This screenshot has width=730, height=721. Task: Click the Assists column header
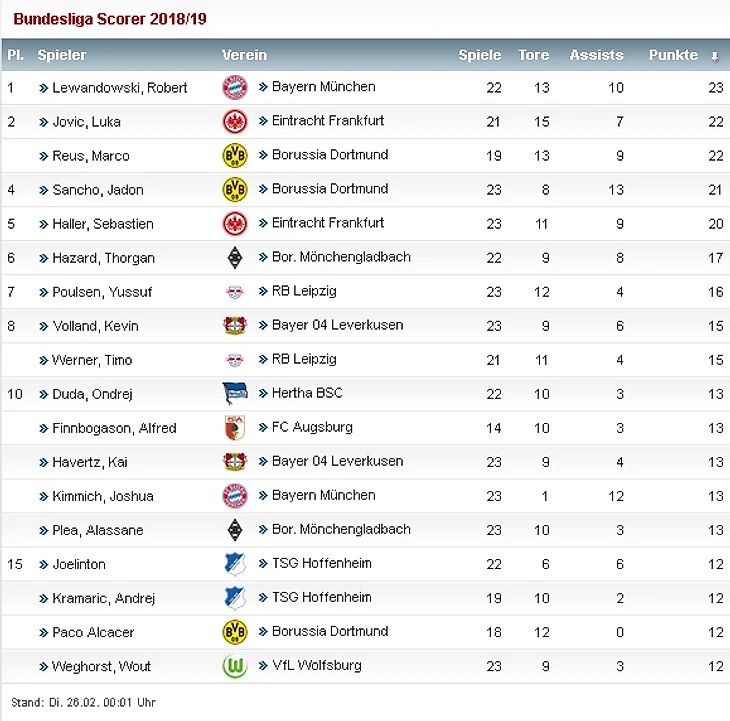tap(596, 55)
